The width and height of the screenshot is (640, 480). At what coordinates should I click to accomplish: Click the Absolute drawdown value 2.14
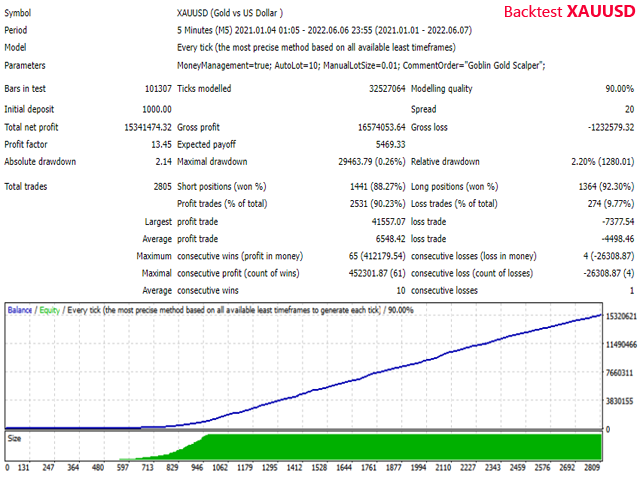(x=163, y=162)
